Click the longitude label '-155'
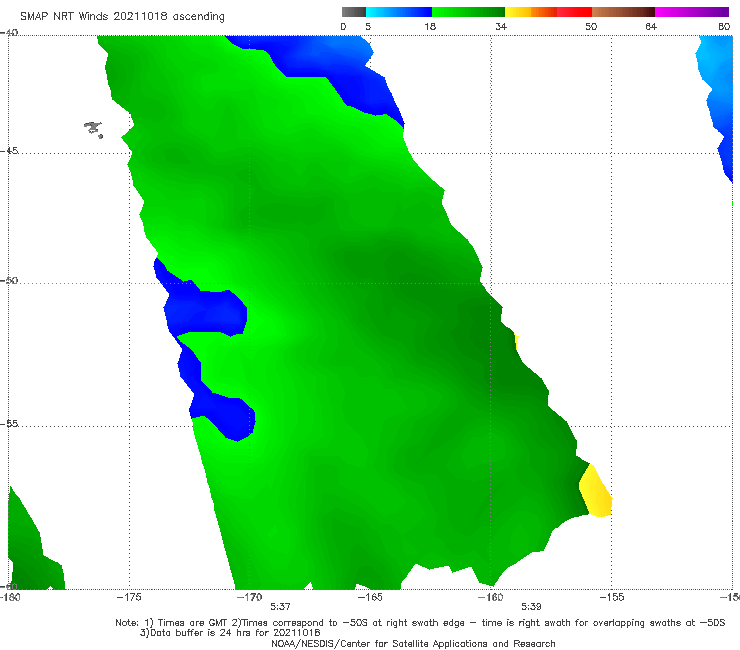The width and height of the screenshot is (740, 650). pyautogui.click(x=612, y=597)
